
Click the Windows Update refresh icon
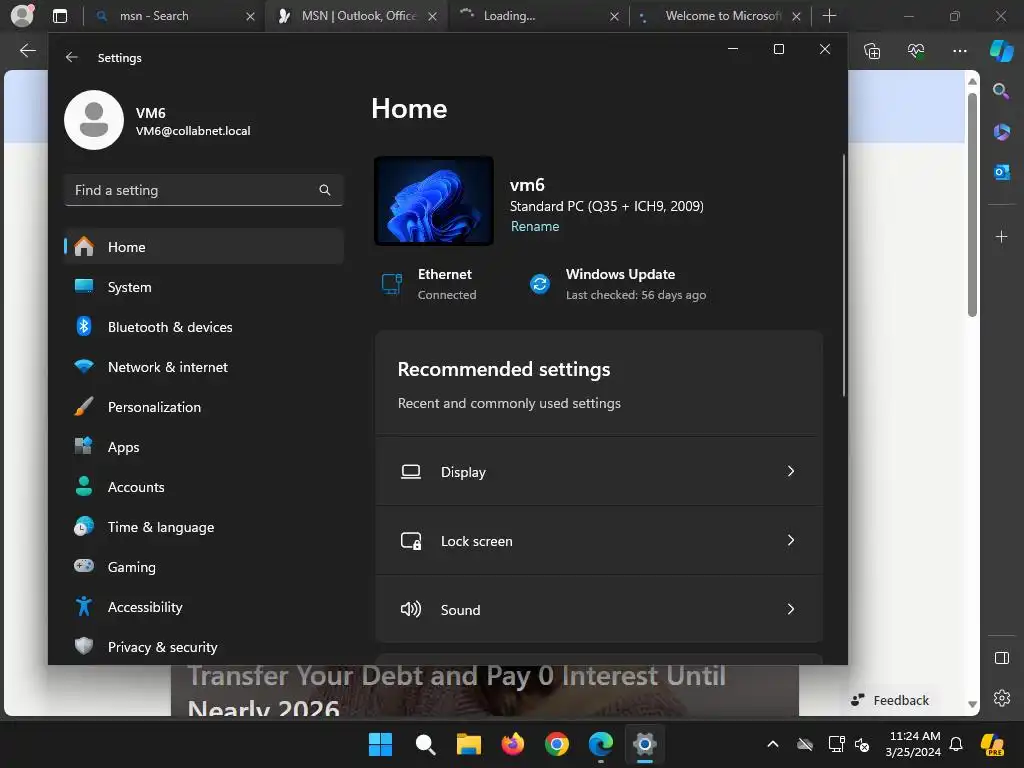(x=540, y=284)
